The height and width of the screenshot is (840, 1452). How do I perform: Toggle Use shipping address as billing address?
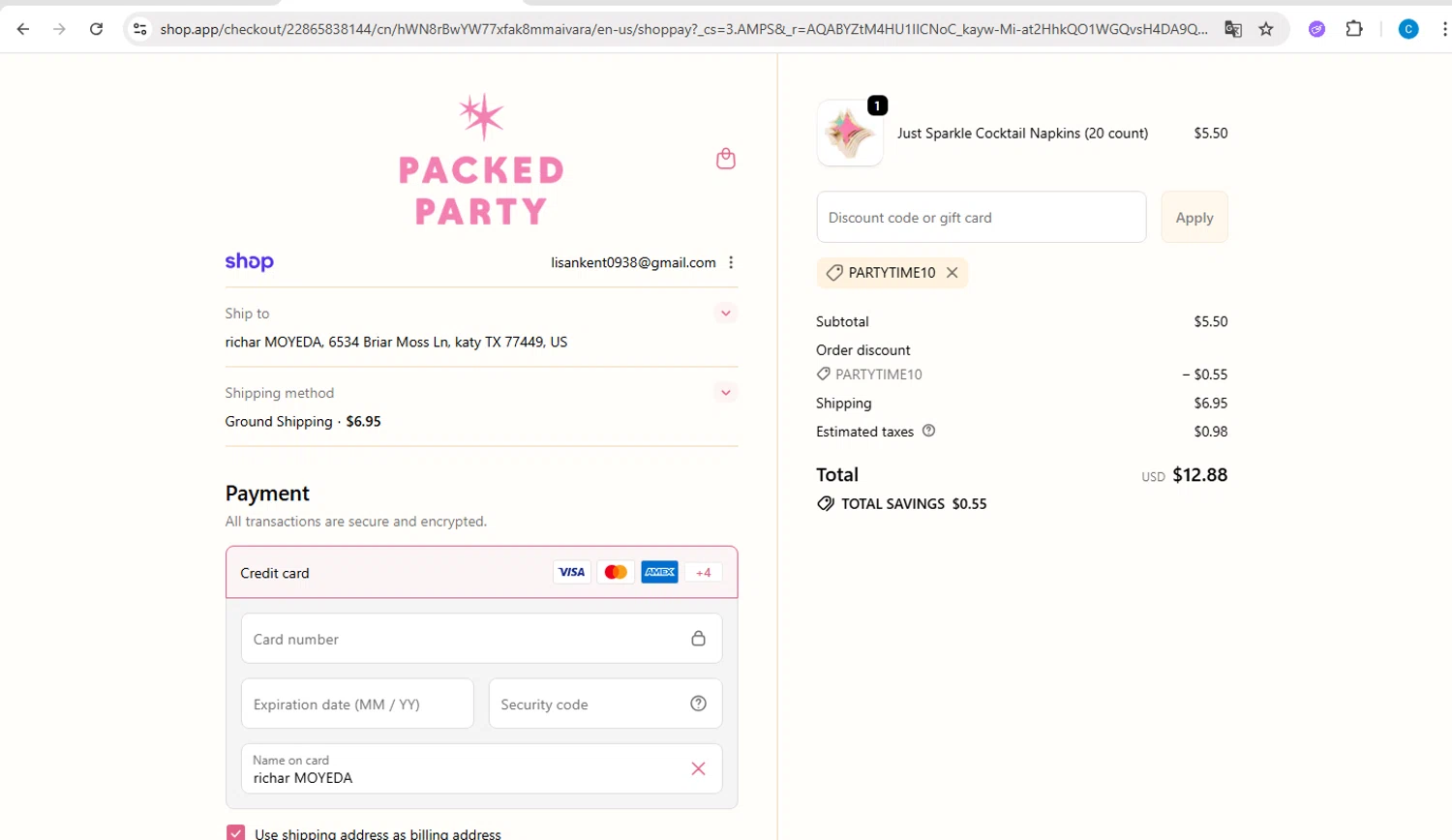(236, 833)
